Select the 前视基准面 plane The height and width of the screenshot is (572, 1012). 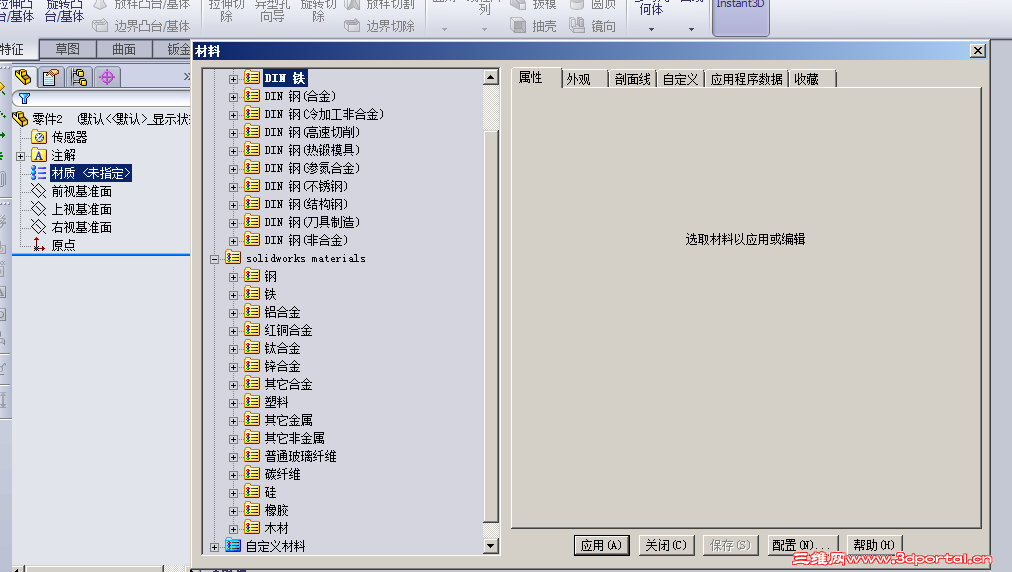(x=81, y=191)
